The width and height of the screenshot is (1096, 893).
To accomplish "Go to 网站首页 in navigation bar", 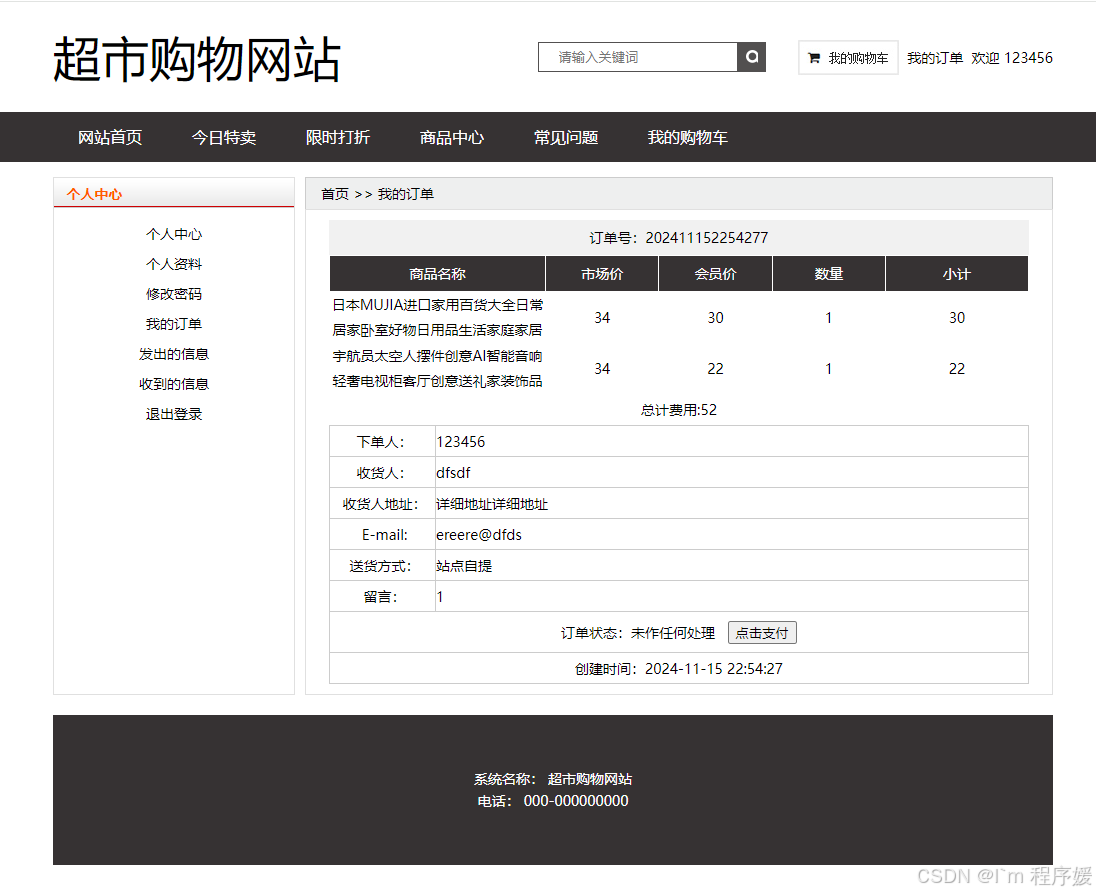I will click(110, 137).
